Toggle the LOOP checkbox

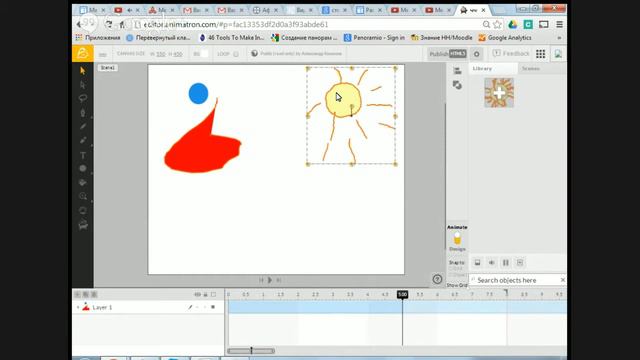click(236, 54)
